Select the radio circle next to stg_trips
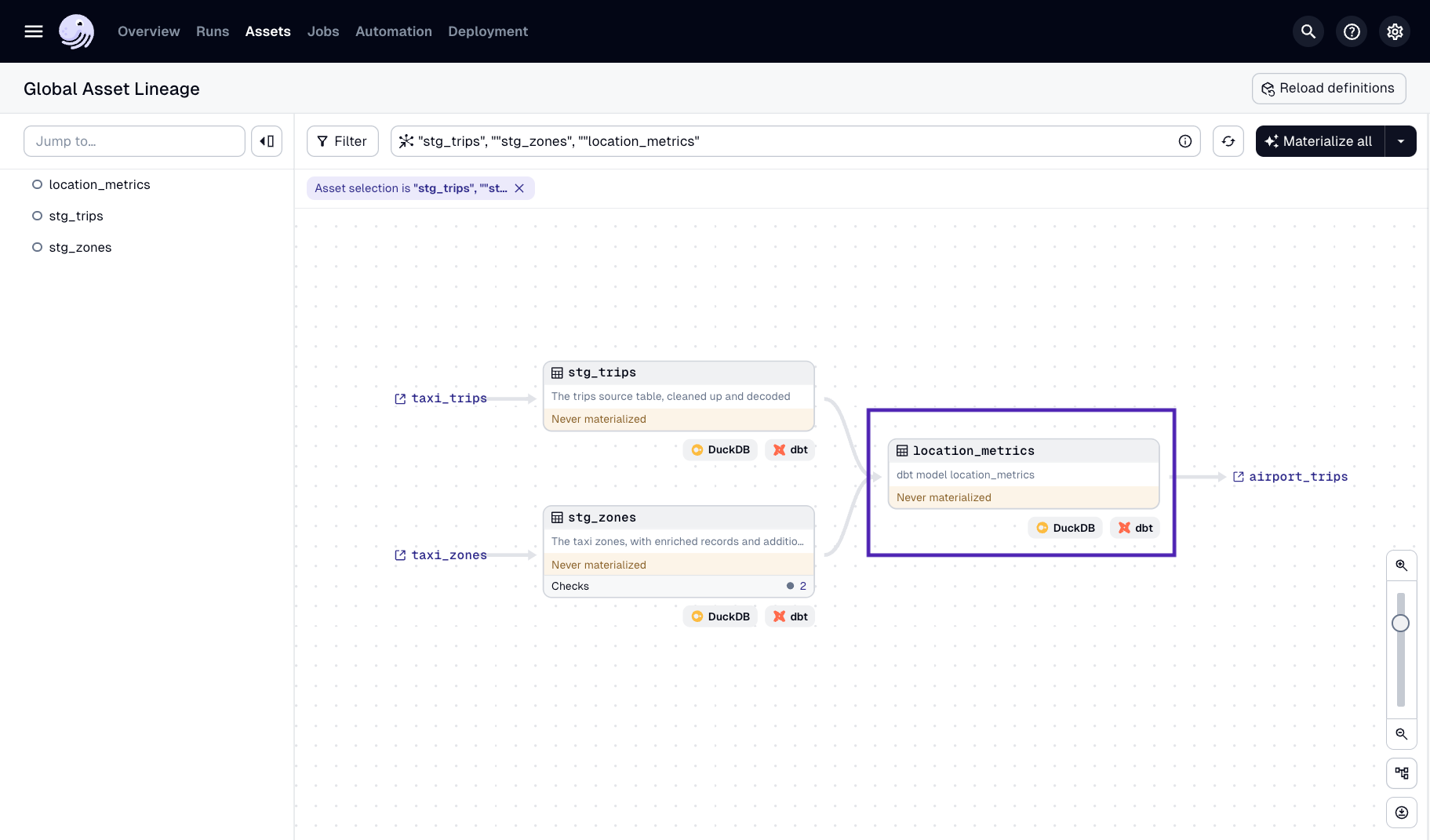Screen dimensions: 1430x840 pos(37,216)
